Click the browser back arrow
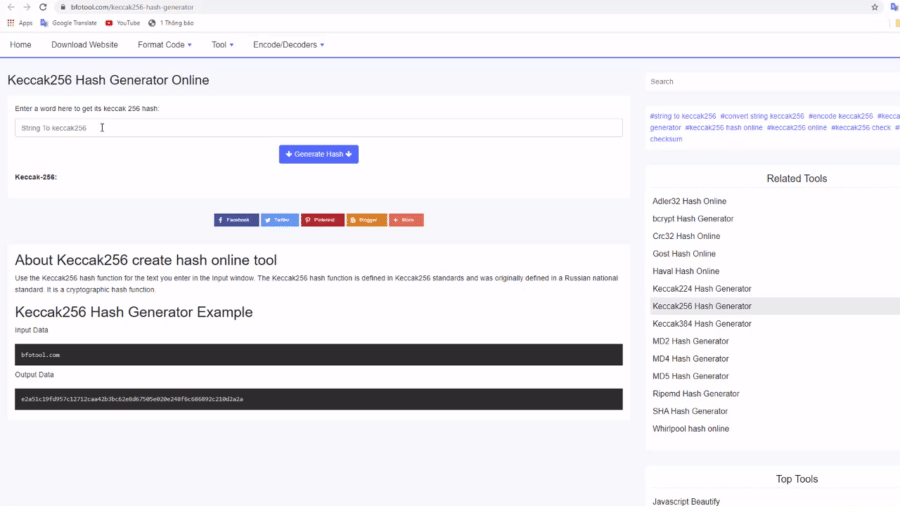The image size is (900, 506). point(10,7)
